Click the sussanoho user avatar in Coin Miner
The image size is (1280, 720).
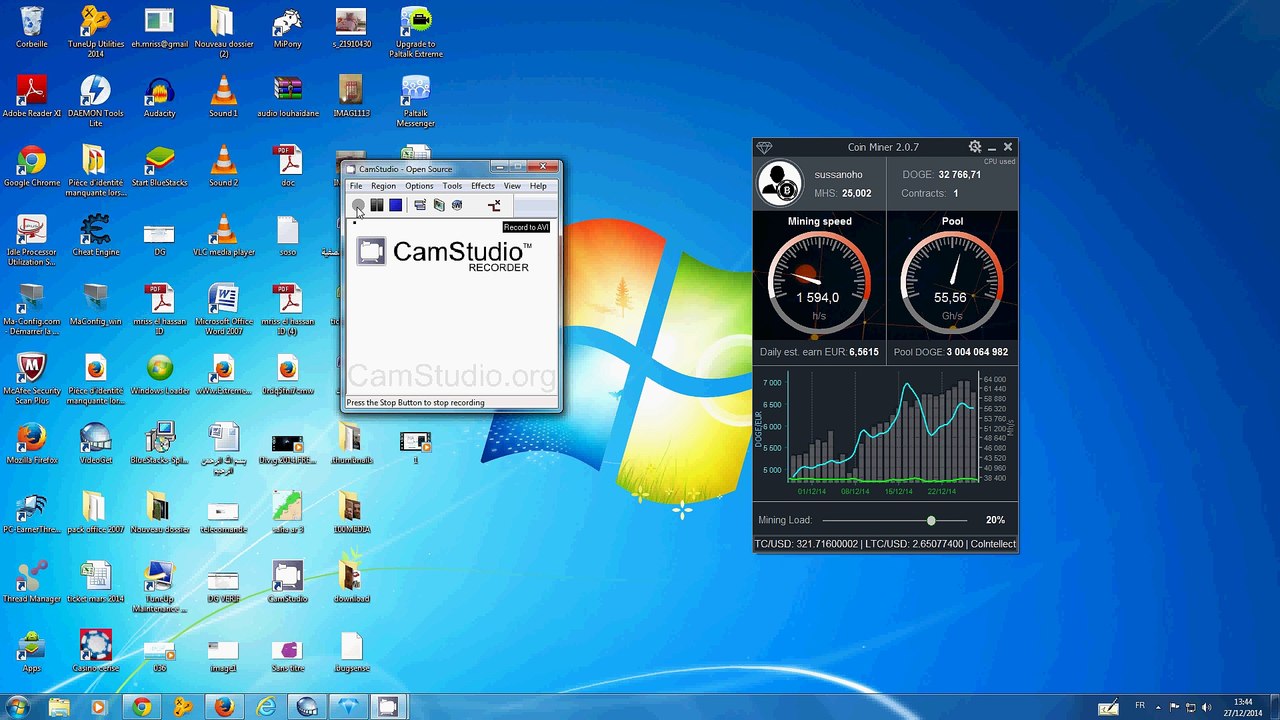point(779,183)
